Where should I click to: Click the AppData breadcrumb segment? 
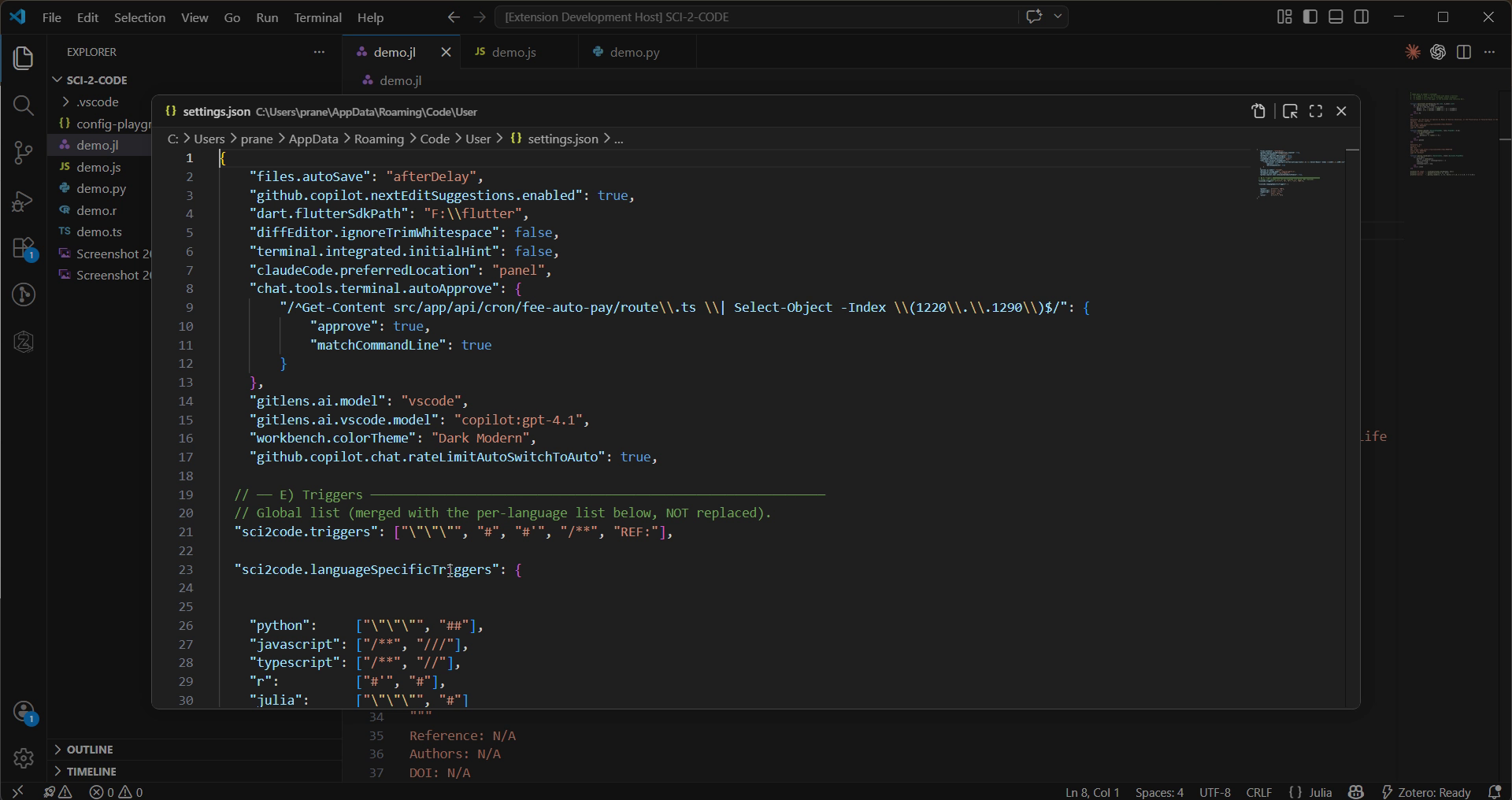(x=313, y=139)
